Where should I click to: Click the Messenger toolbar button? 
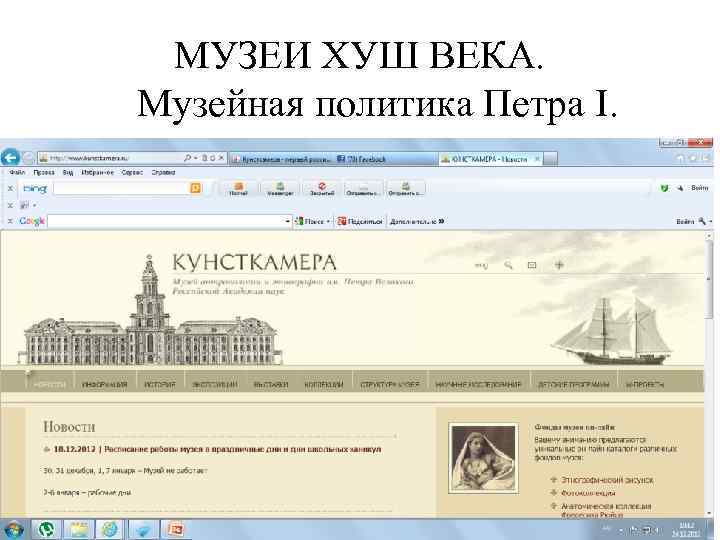pyautogui.click(x=280, y=188)
